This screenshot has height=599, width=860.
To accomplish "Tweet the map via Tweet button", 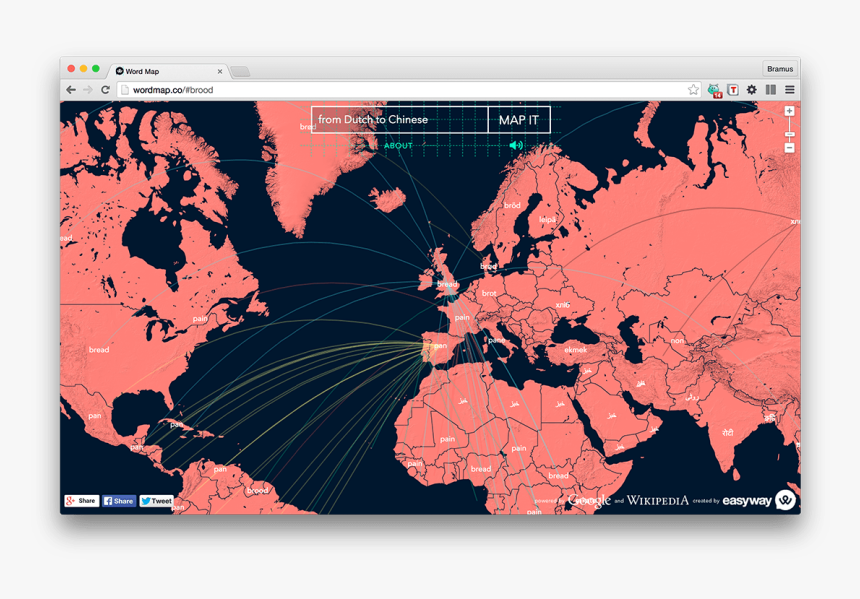I will click(x=156, y=501).
